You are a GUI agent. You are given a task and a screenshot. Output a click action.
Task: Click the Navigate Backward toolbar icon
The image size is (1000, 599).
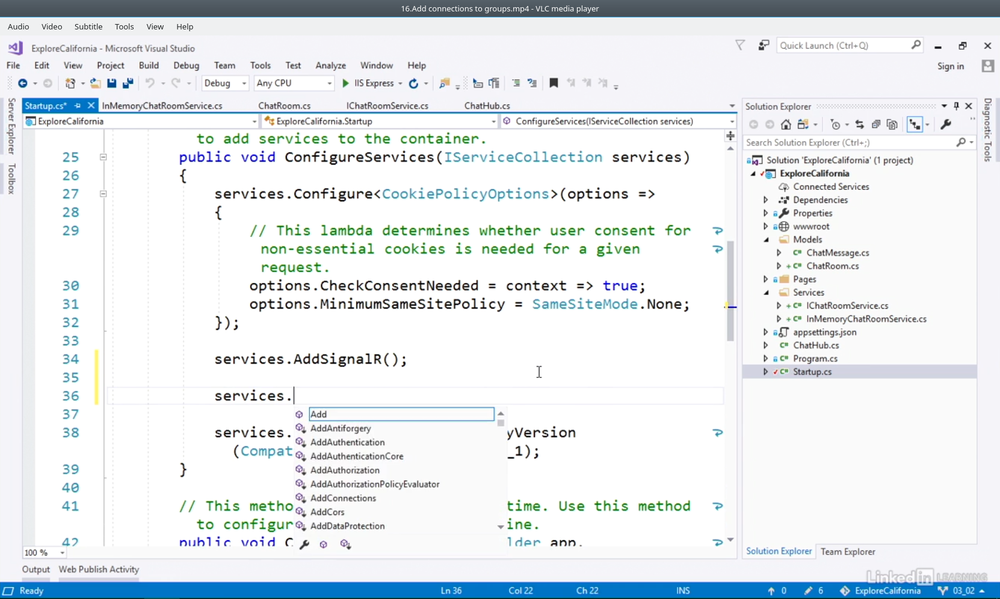pos(22,84)
